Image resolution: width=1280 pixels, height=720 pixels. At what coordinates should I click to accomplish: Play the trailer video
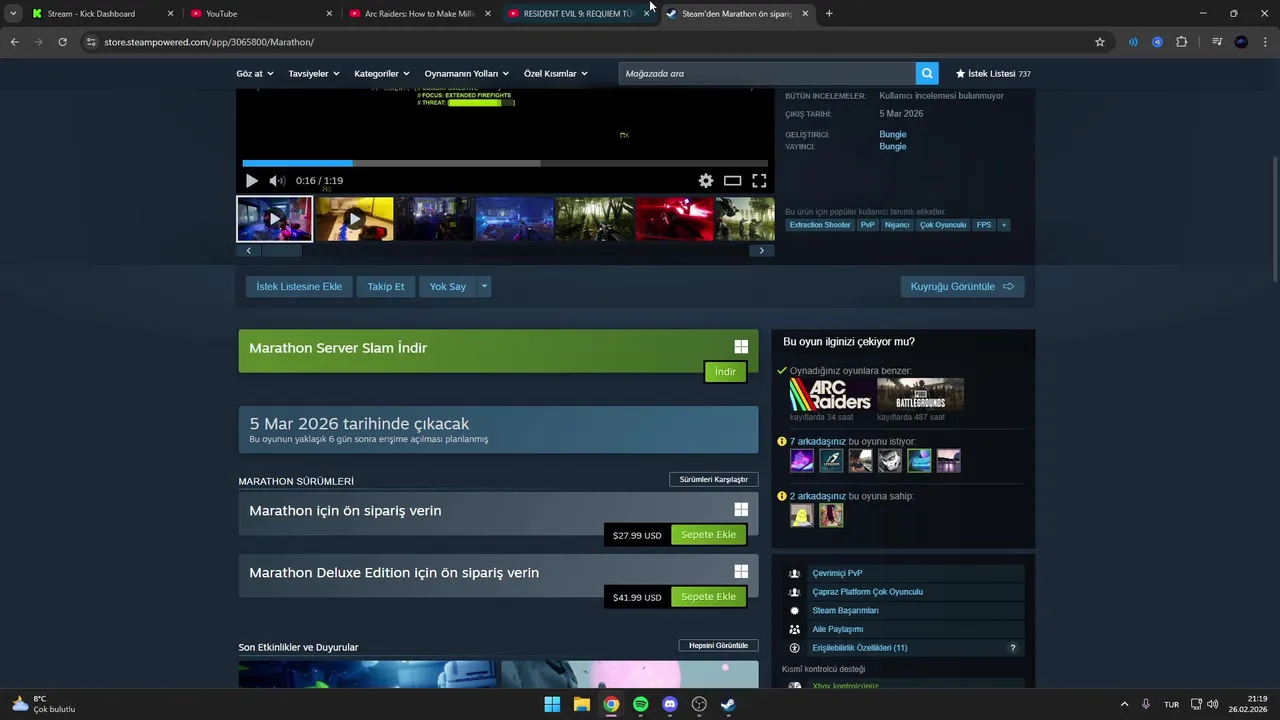251,181
